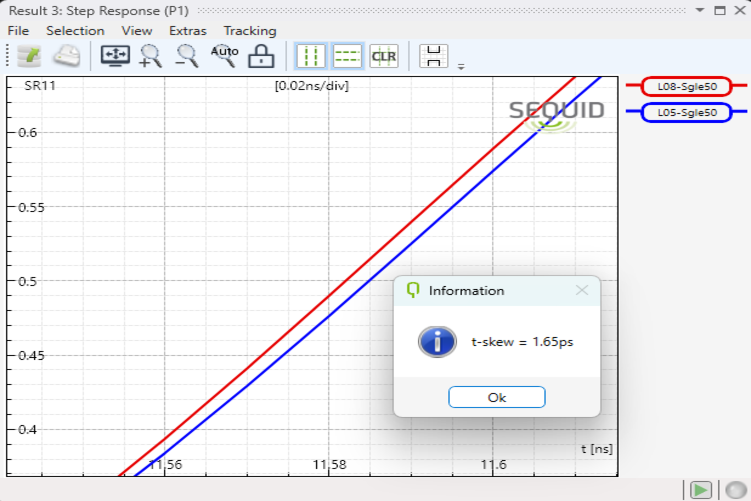751x501 pixels.
Task: Click the fit-to-window zoom icon
Action: coord(115,56)
